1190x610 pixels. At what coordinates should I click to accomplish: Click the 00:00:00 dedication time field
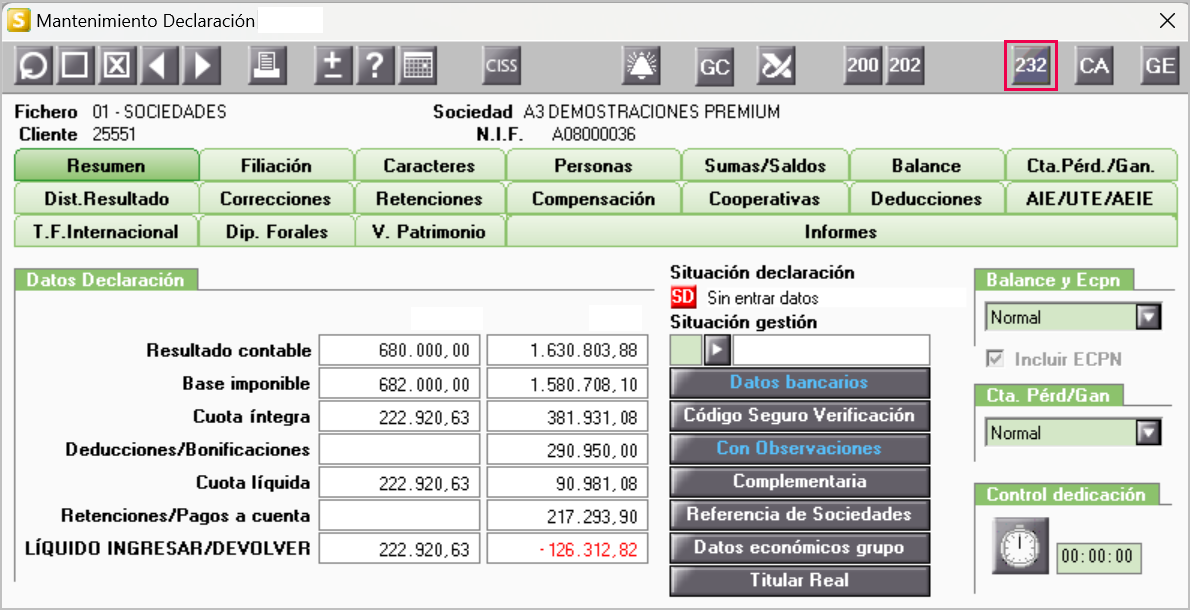tap(1099, 557)
